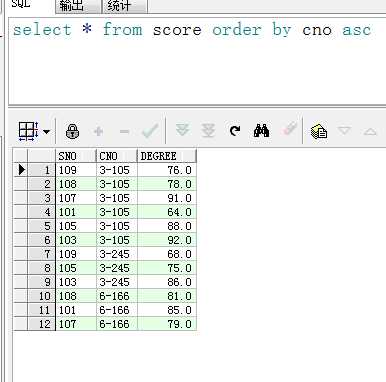Click CNO cell 3-105 in row 1
386x382 pixels.
pyautogui.click(x=117, y=170)
